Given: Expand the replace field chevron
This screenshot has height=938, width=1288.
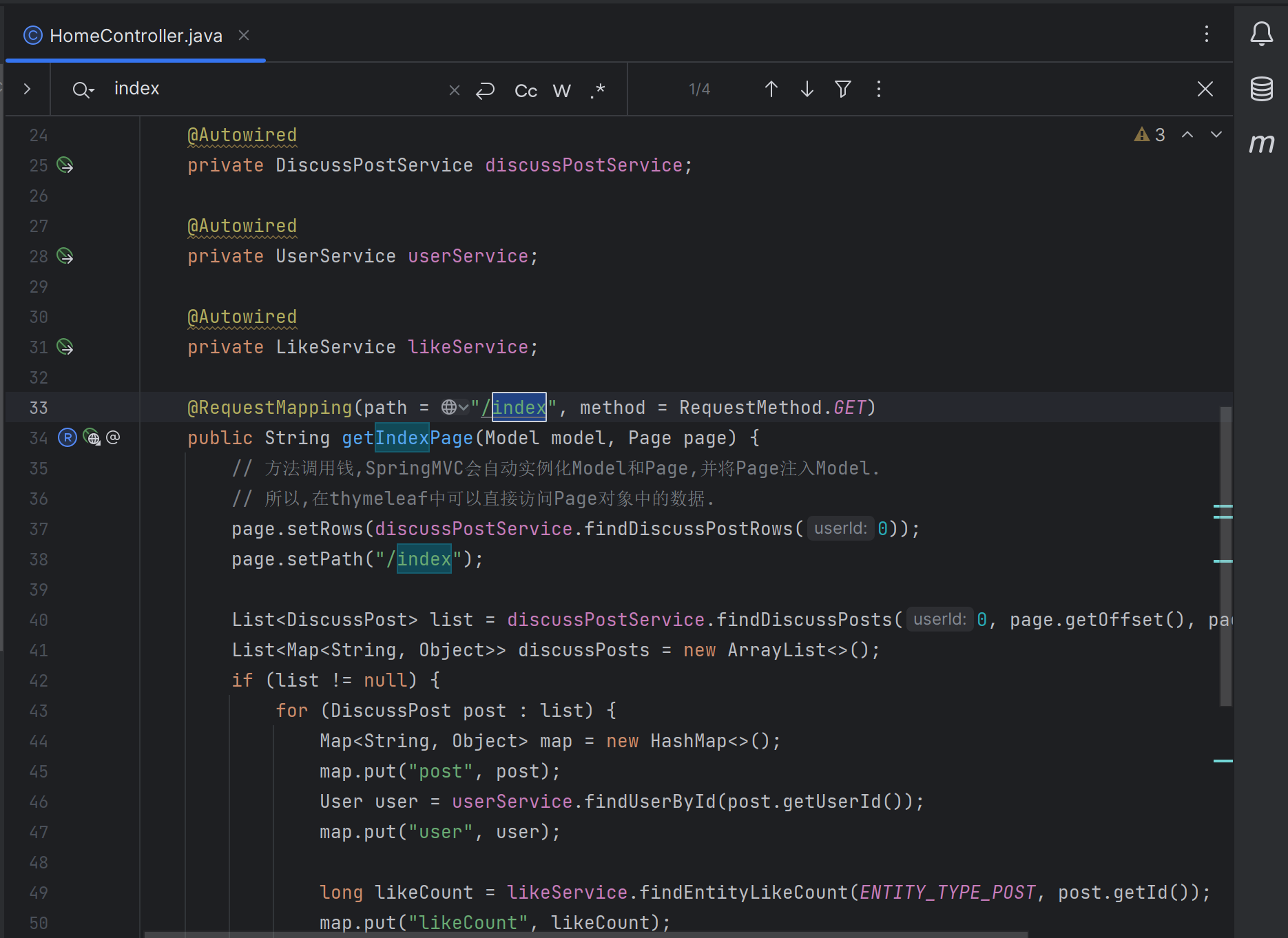Looking at the screenshot, I should (x=27, y=89).
